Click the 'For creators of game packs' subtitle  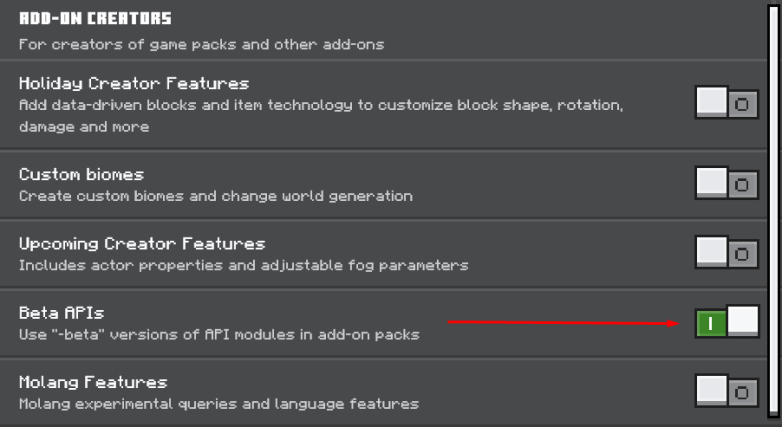point(201,44)
